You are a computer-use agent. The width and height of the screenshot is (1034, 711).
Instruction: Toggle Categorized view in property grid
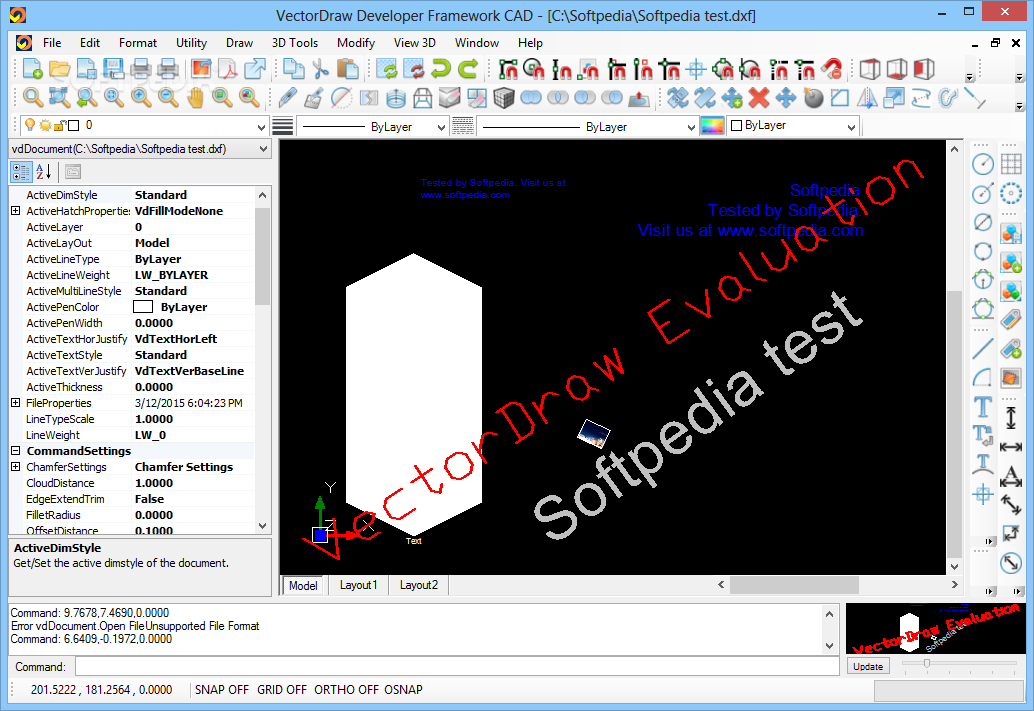(21, 171)
